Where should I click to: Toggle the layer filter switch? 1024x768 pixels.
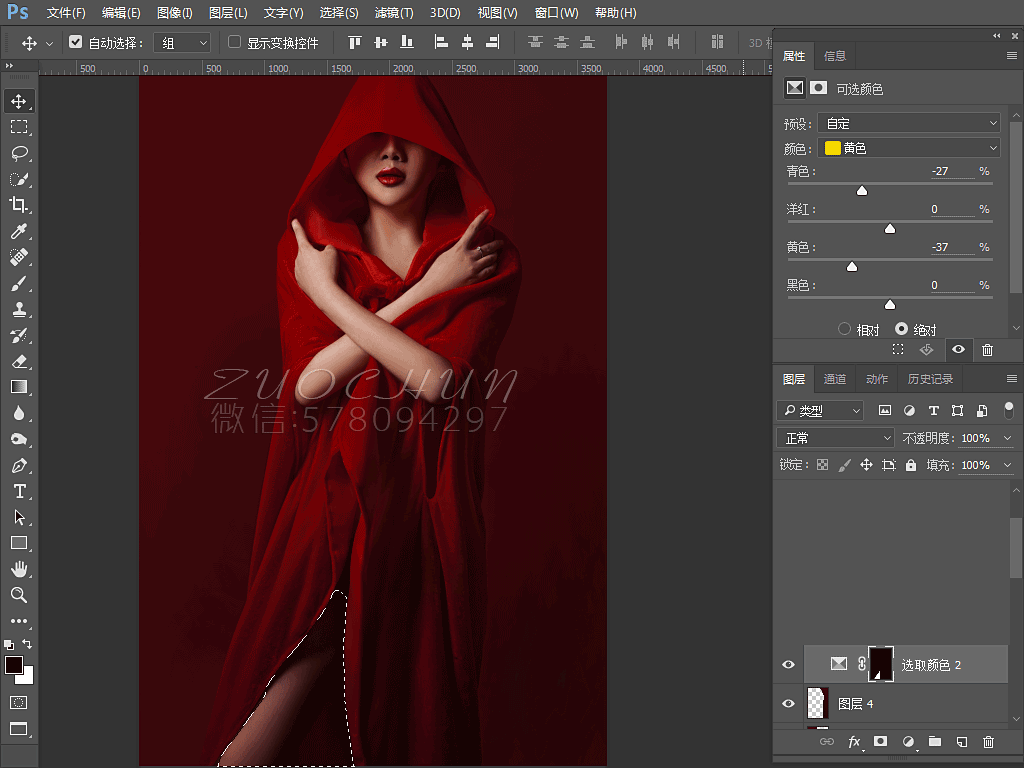pos(1008,410)
